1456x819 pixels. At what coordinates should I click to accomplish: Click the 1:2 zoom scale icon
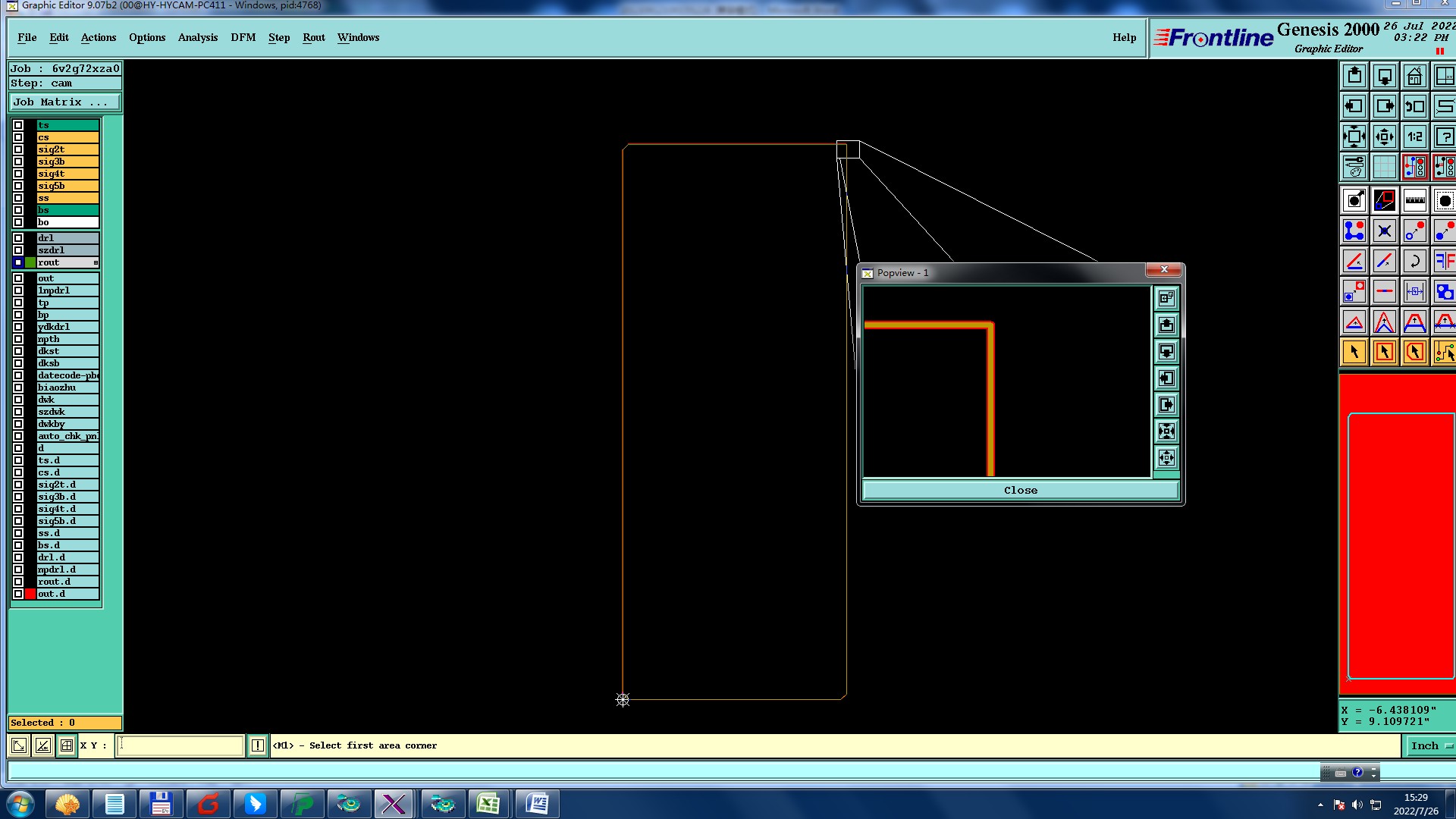[x=1414, y=137]
